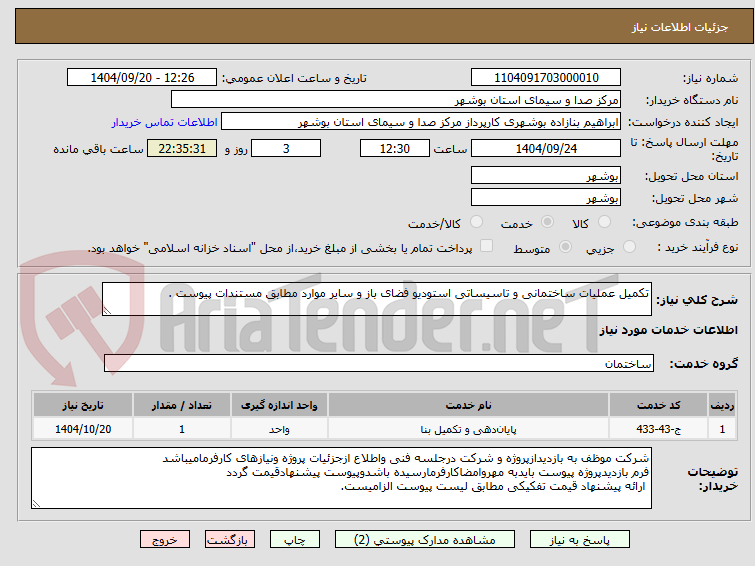
Task: Click service name پایان‌دهی و تکمیل بنا
Action: [x=469, y=429]
